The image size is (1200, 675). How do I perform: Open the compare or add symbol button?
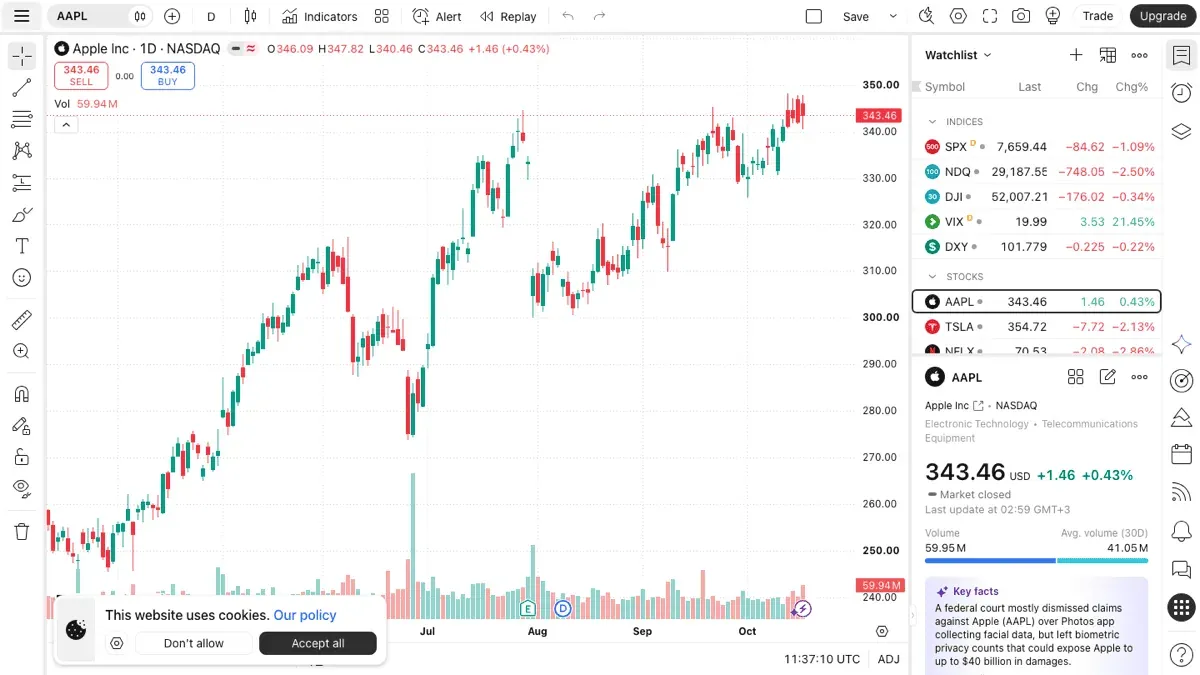tap(172, 16)
